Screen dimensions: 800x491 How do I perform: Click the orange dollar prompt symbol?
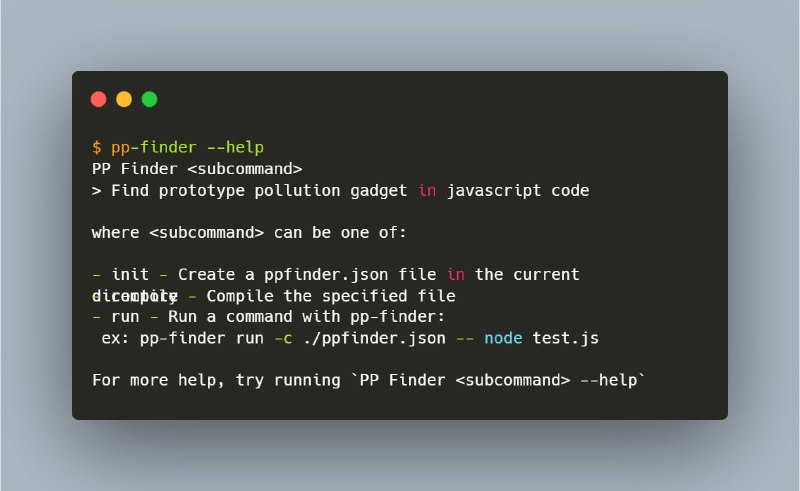(96, 148)
